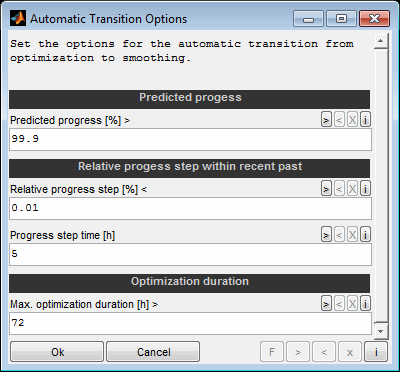The image size is (400, 372).
Task: Click the info icon for Progress step time
Action: pos(365,235)
